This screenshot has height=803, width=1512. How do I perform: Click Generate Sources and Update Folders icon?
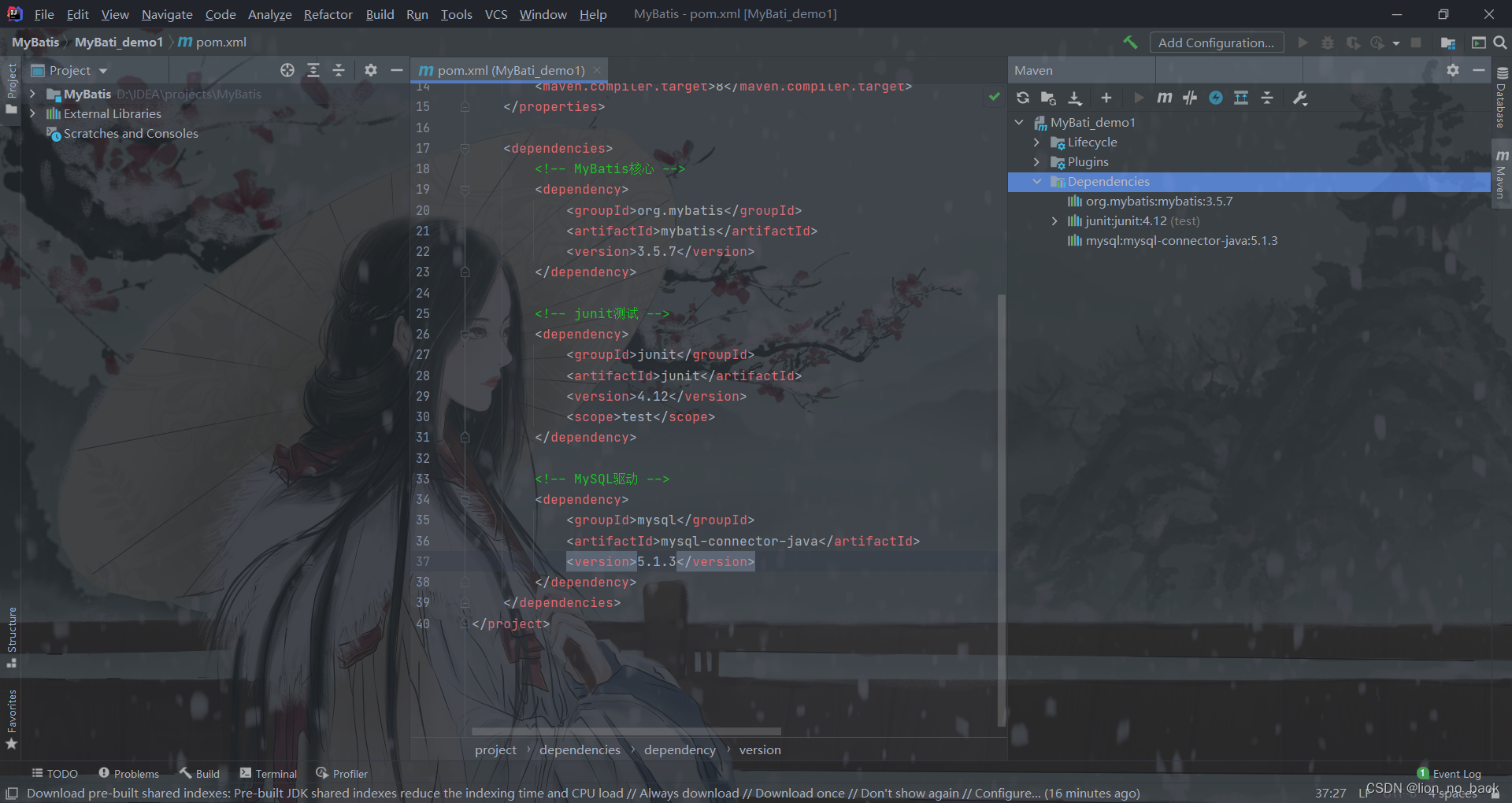1048,98
